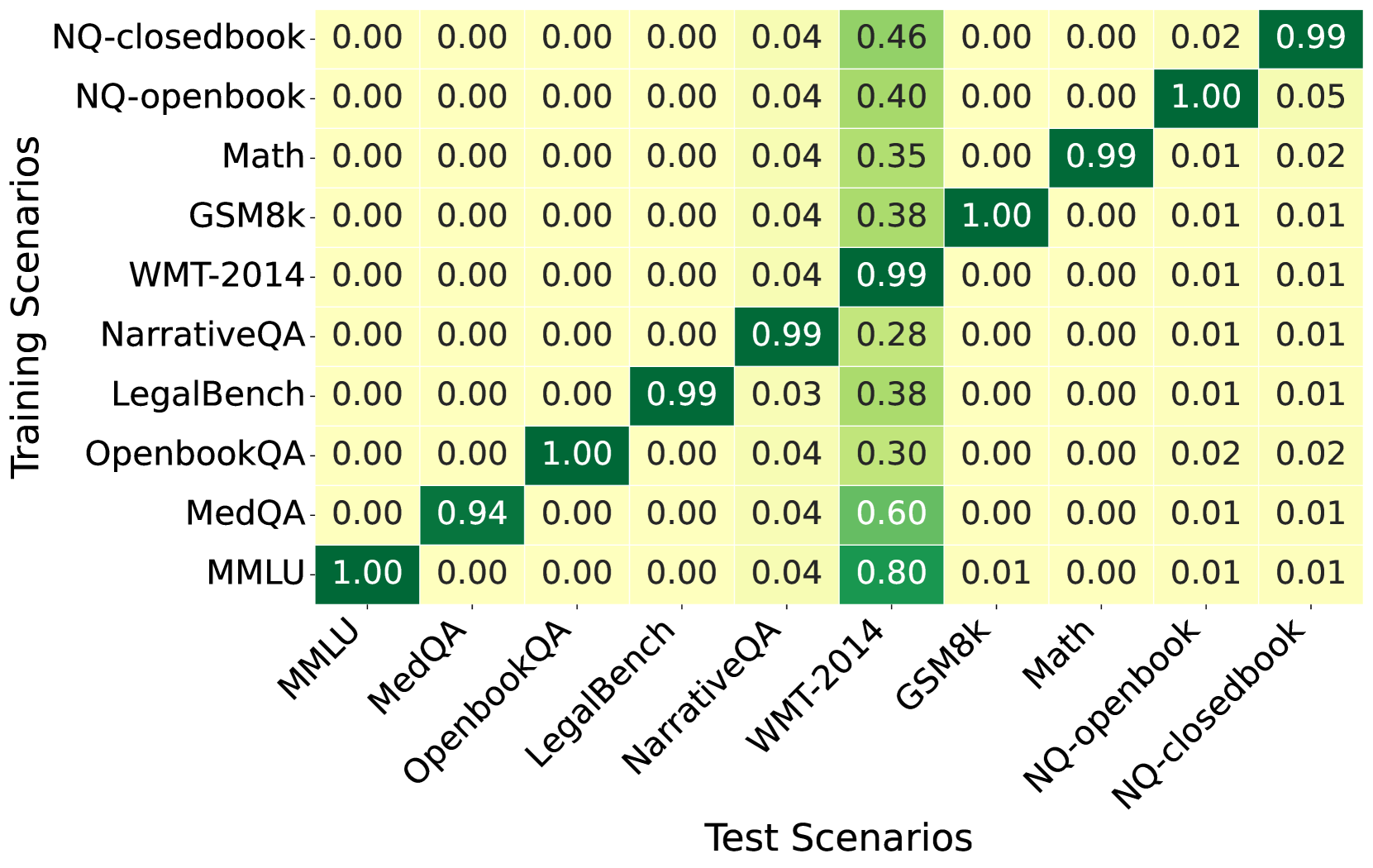Select the MMLU column label on x-axis
Viewport: 1373px width, 868px height.
319,660
